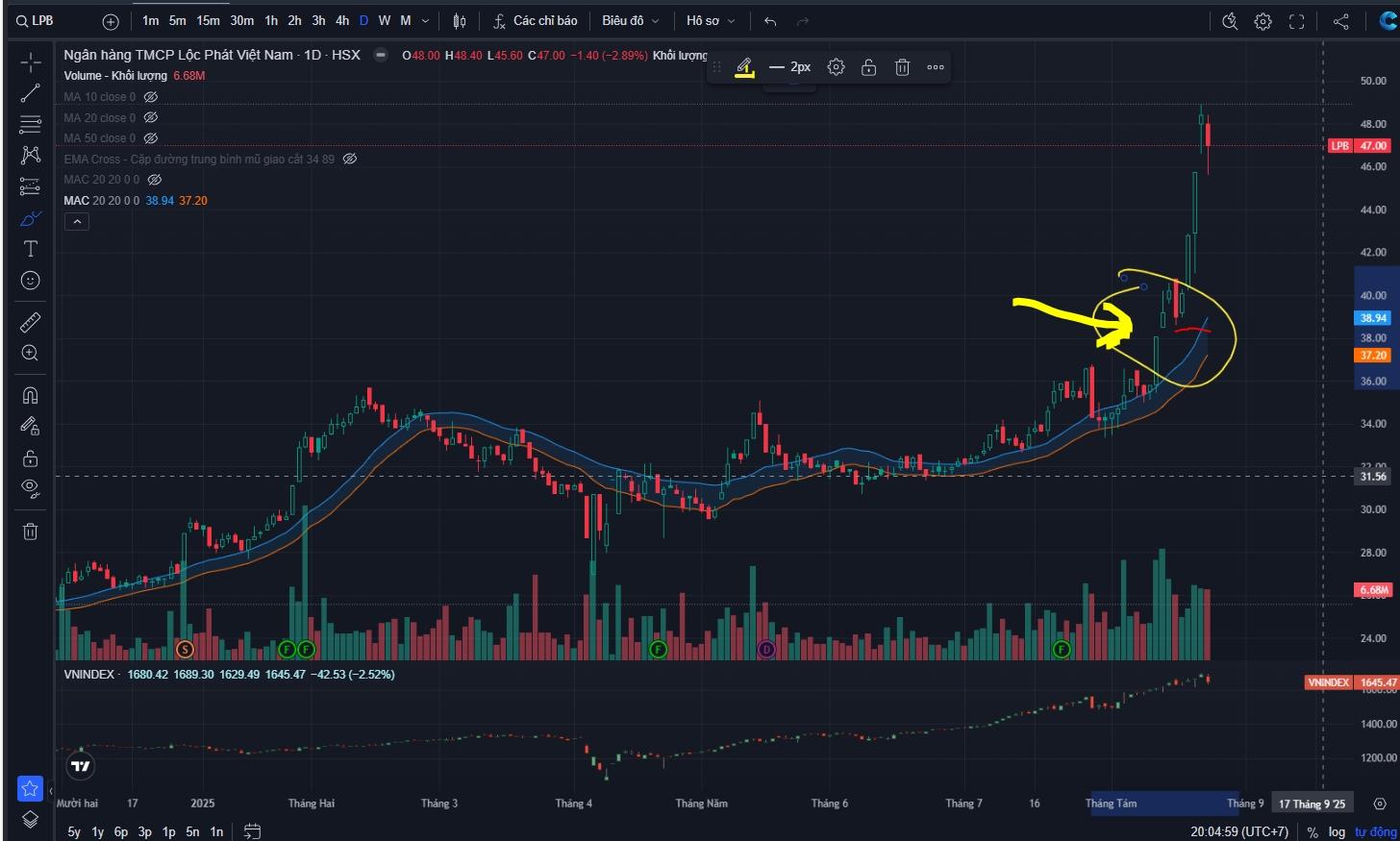Image resolution: width=1400 pixels, height=841 pixels.
Task: Click the D dividend event marker
Action: (766, 650)
